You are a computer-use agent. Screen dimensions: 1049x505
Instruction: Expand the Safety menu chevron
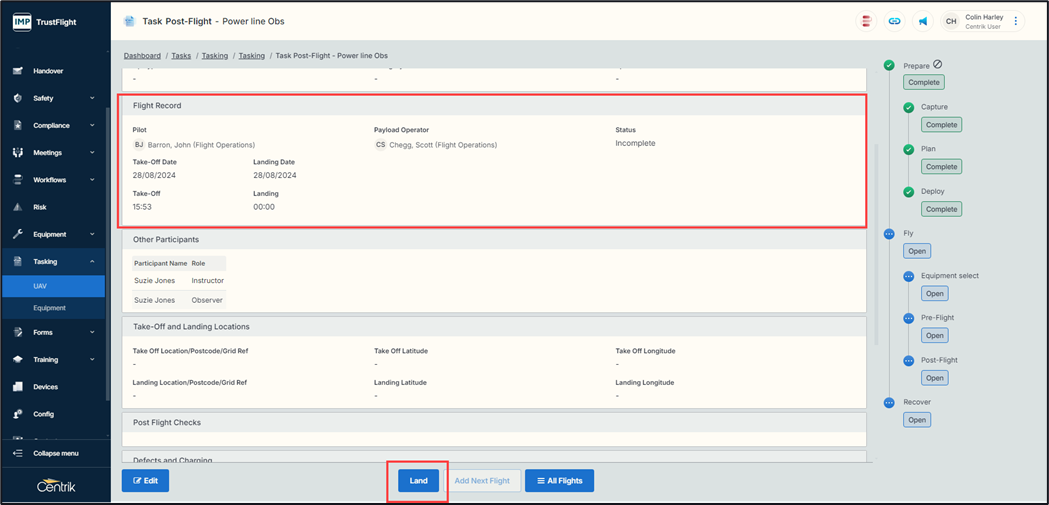92,98
